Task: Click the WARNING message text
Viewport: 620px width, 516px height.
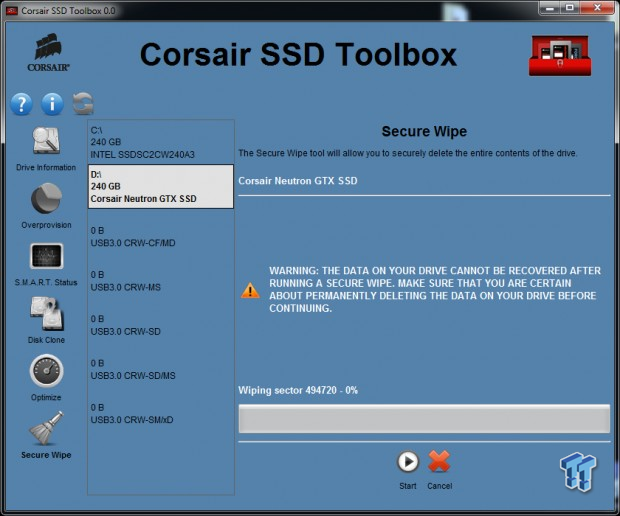Action: point(435,289)
